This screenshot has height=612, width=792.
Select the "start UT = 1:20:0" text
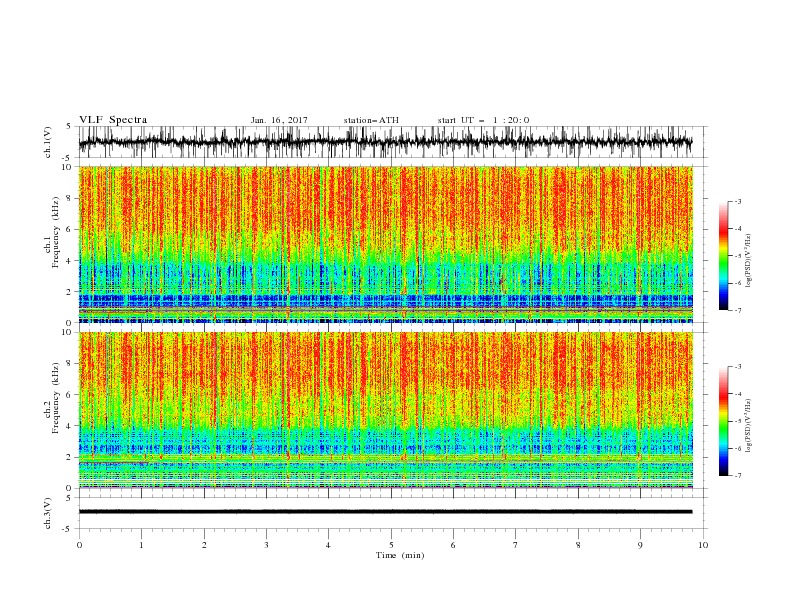pos(483,120)
